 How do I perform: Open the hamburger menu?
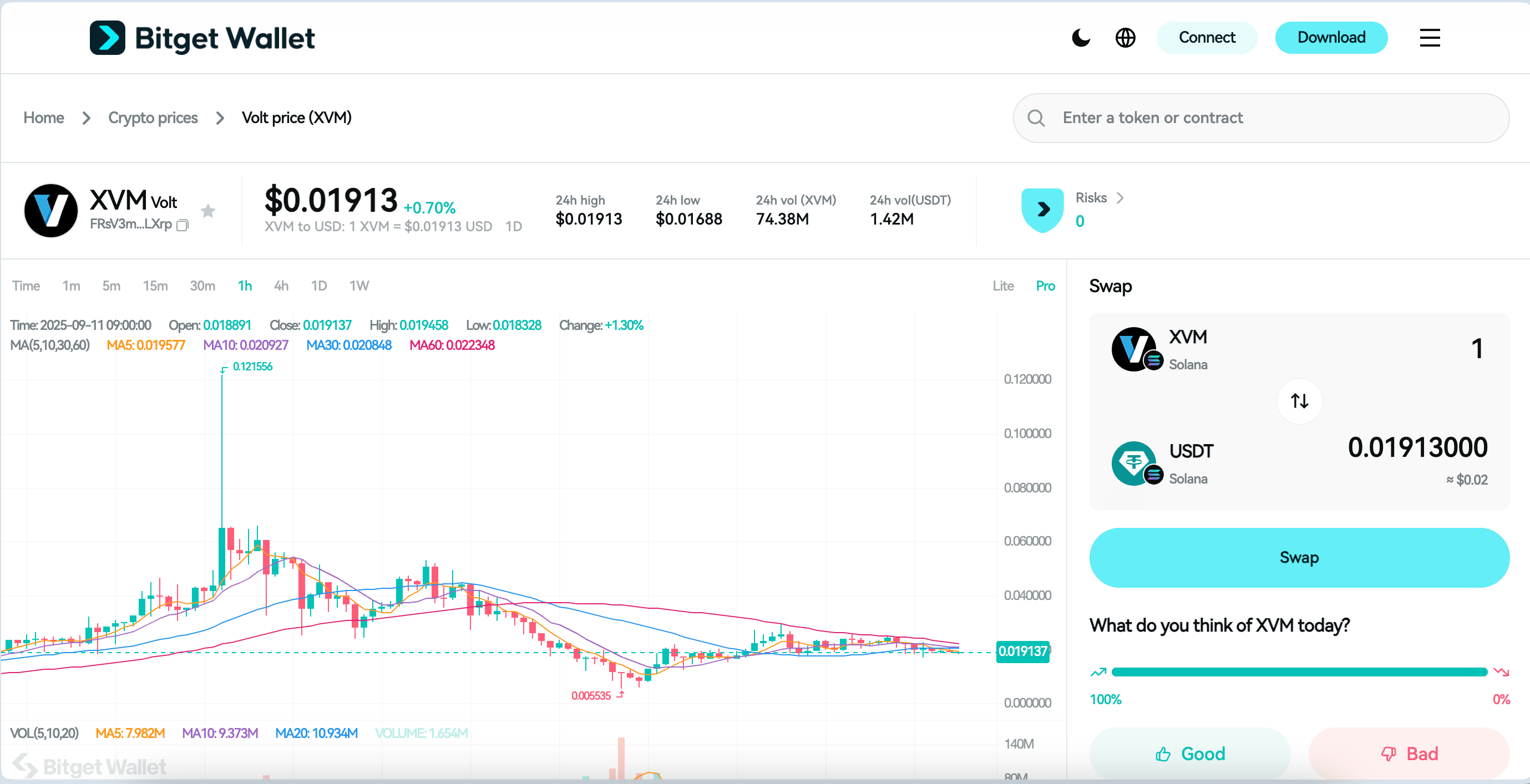[1430, 37]
